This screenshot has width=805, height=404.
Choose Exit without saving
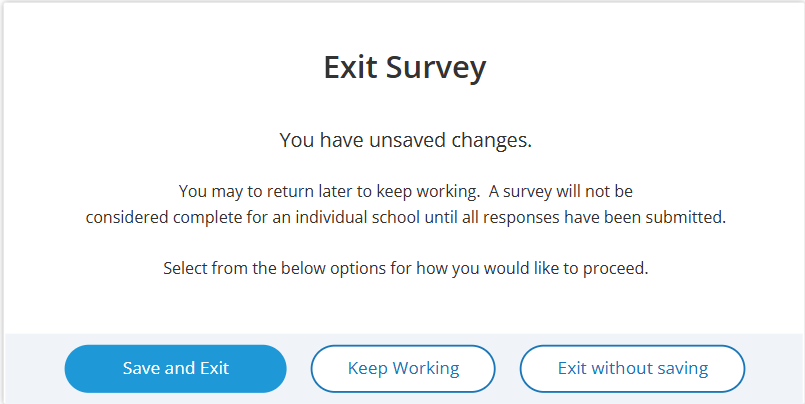(632, 368)
